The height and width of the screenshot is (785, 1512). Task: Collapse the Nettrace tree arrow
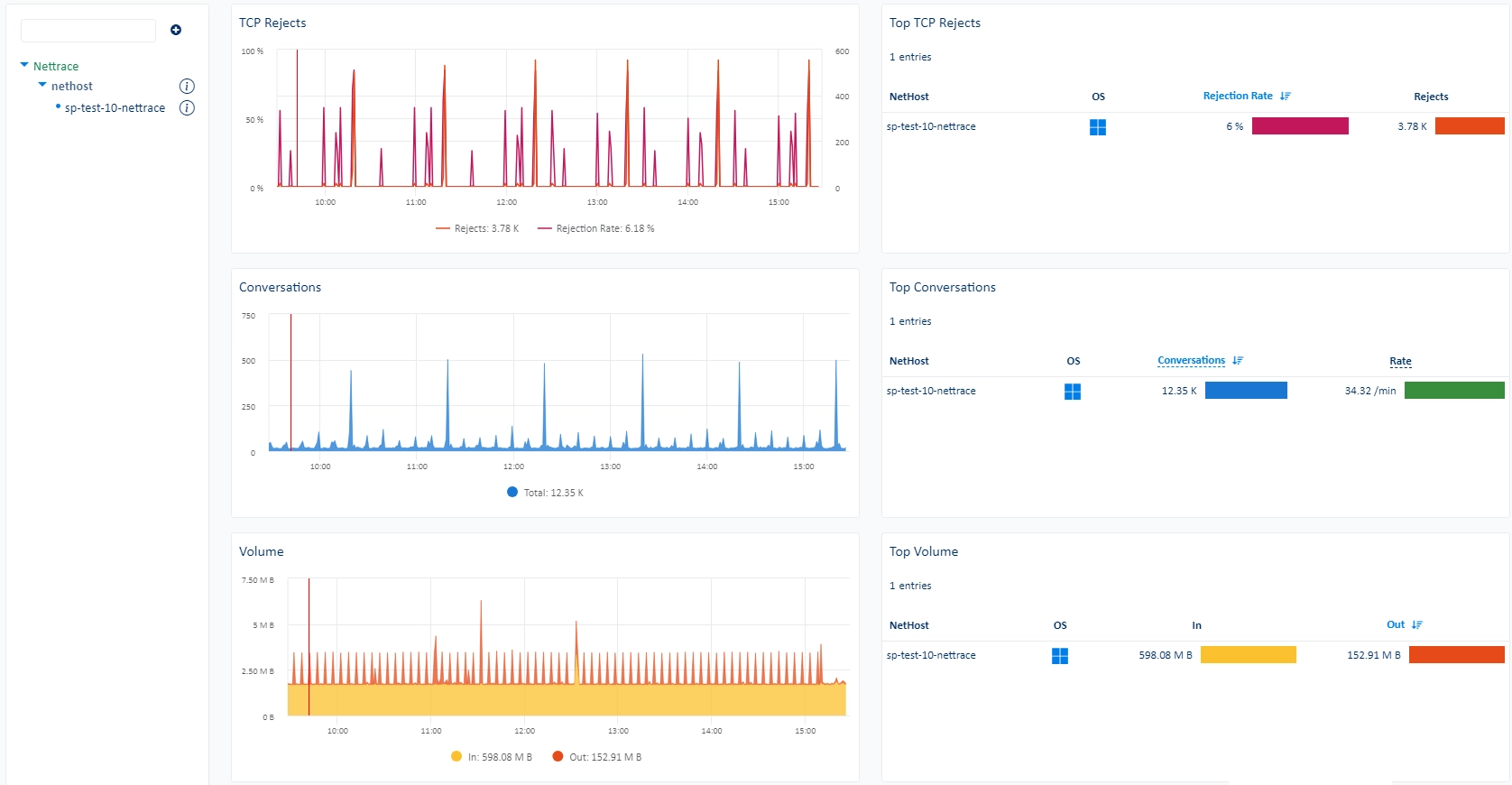click(24, 65)
